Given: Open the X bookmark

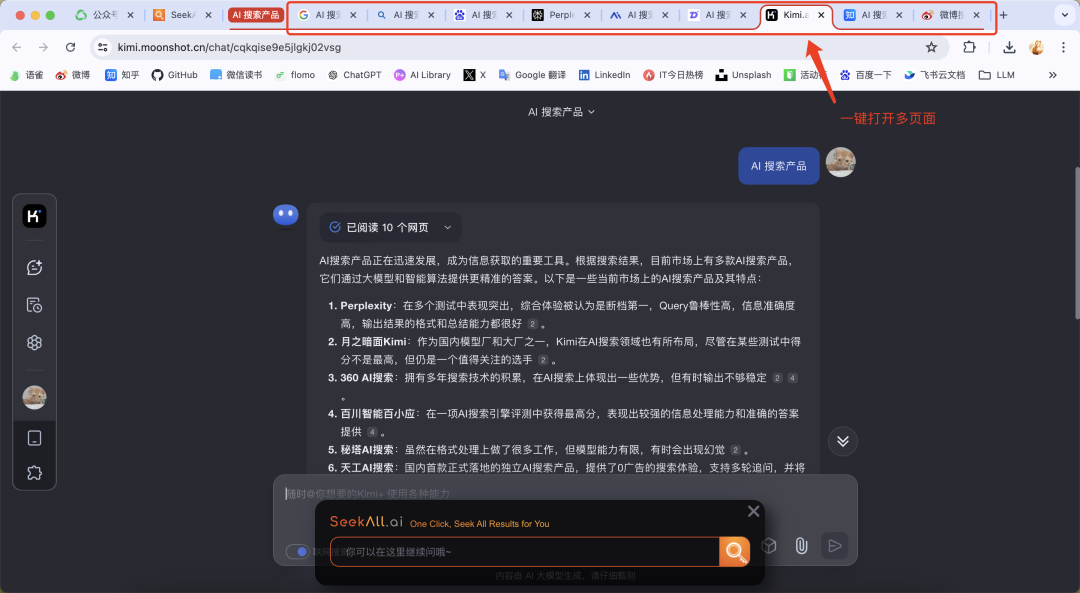Looking at the screenshot, I should [x=475, y=75].
